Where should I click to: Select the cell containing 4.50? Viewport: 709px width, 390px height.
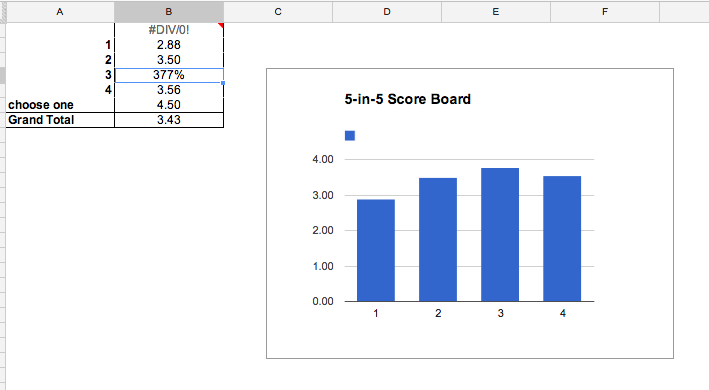(x=169, y=105)
